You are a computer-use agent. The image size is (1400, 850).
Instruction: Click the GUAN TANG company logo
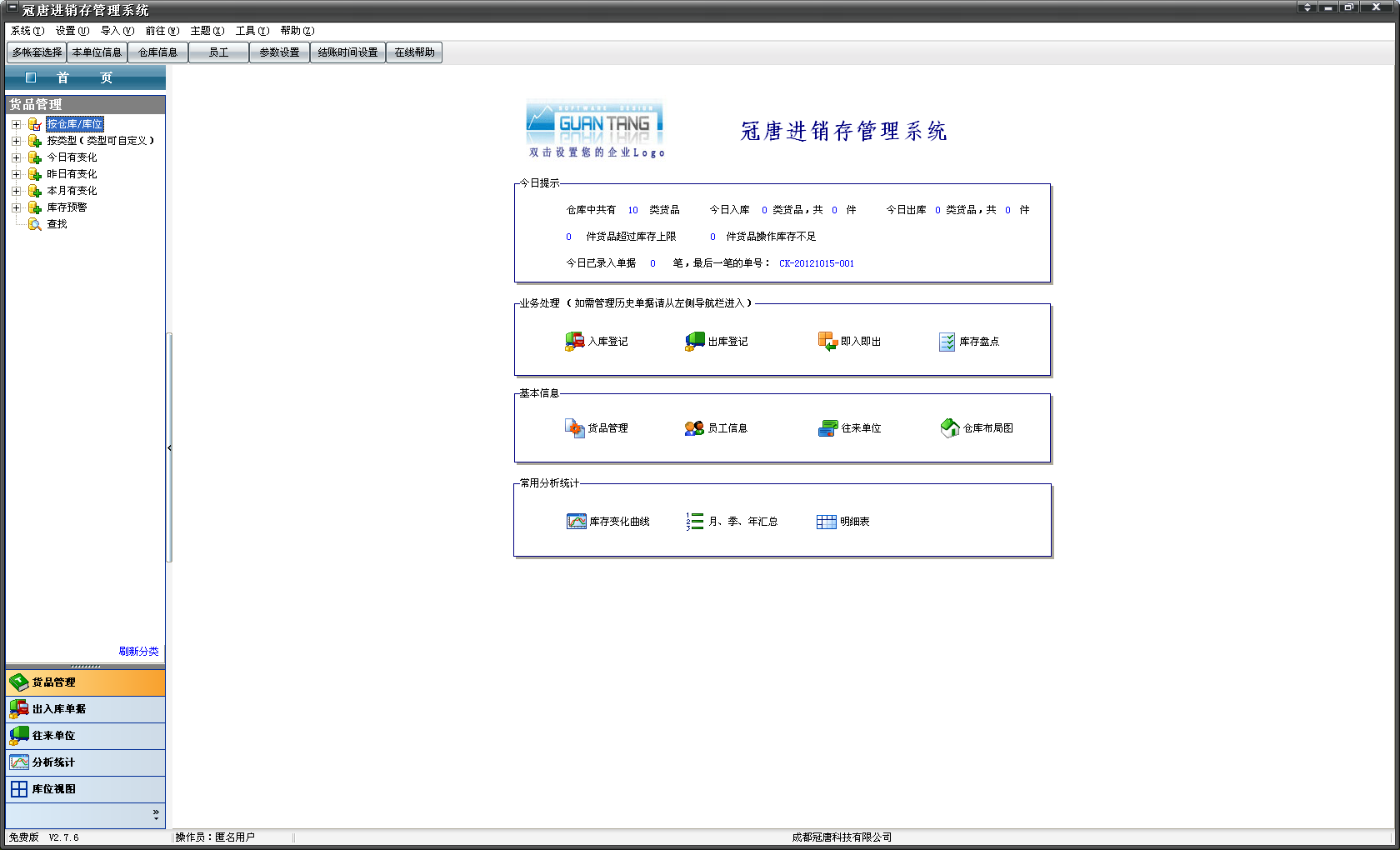(594, 122)
